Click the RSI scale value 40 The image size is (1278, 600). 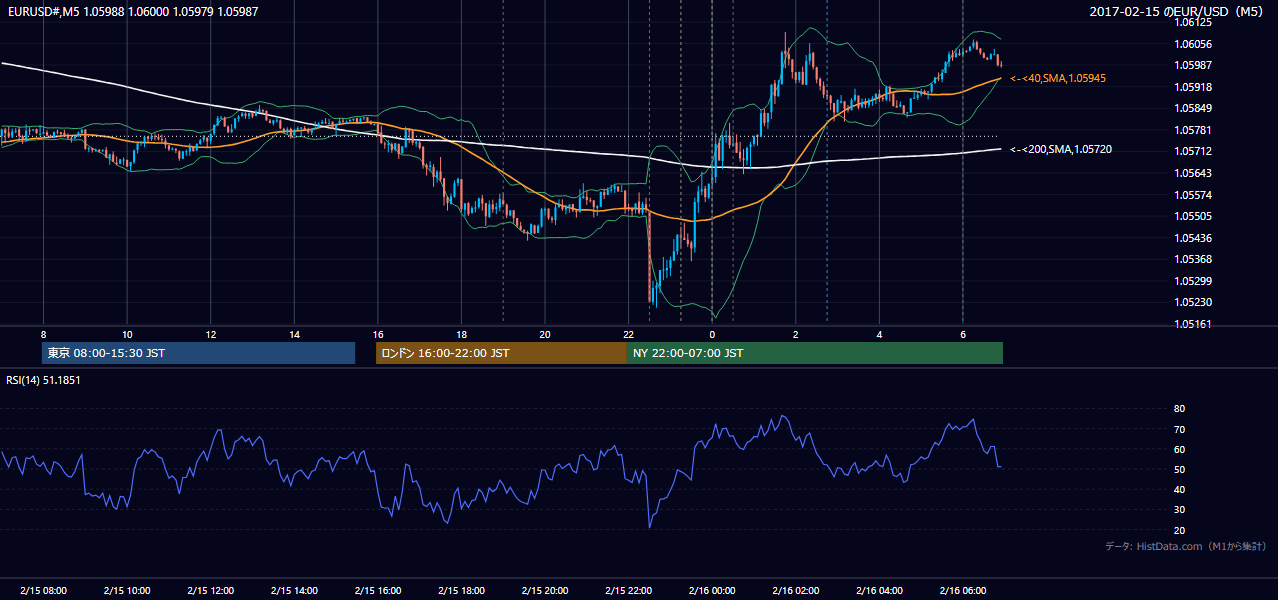1180,489
